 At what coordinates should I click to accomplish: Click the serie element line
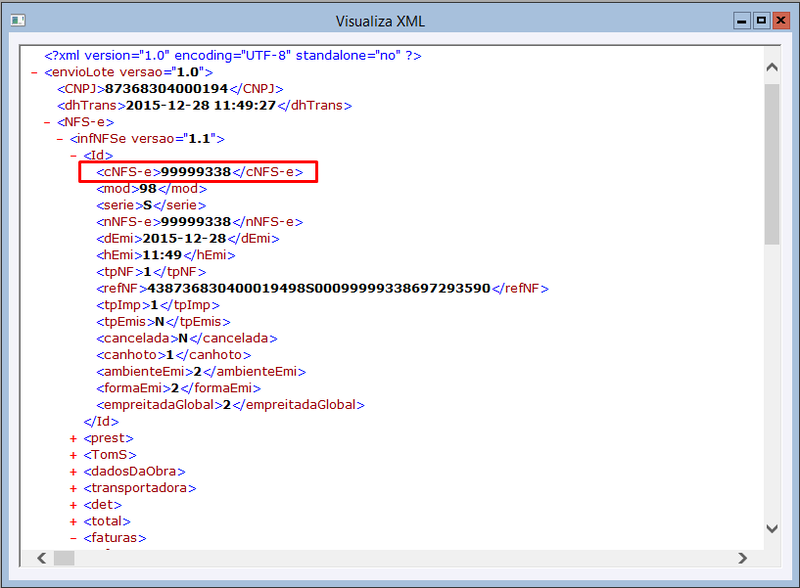(151, 205)
